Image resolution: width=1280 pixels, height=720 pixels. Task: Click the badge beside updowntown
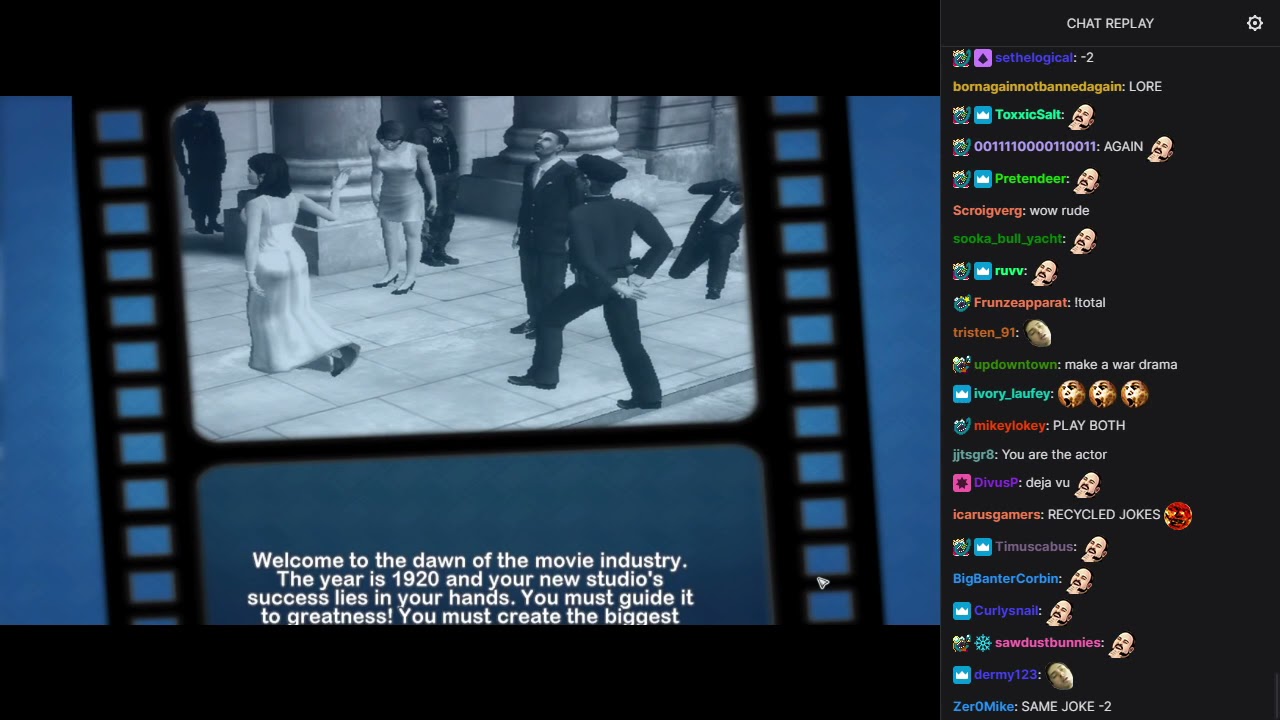tap(962, 365)
